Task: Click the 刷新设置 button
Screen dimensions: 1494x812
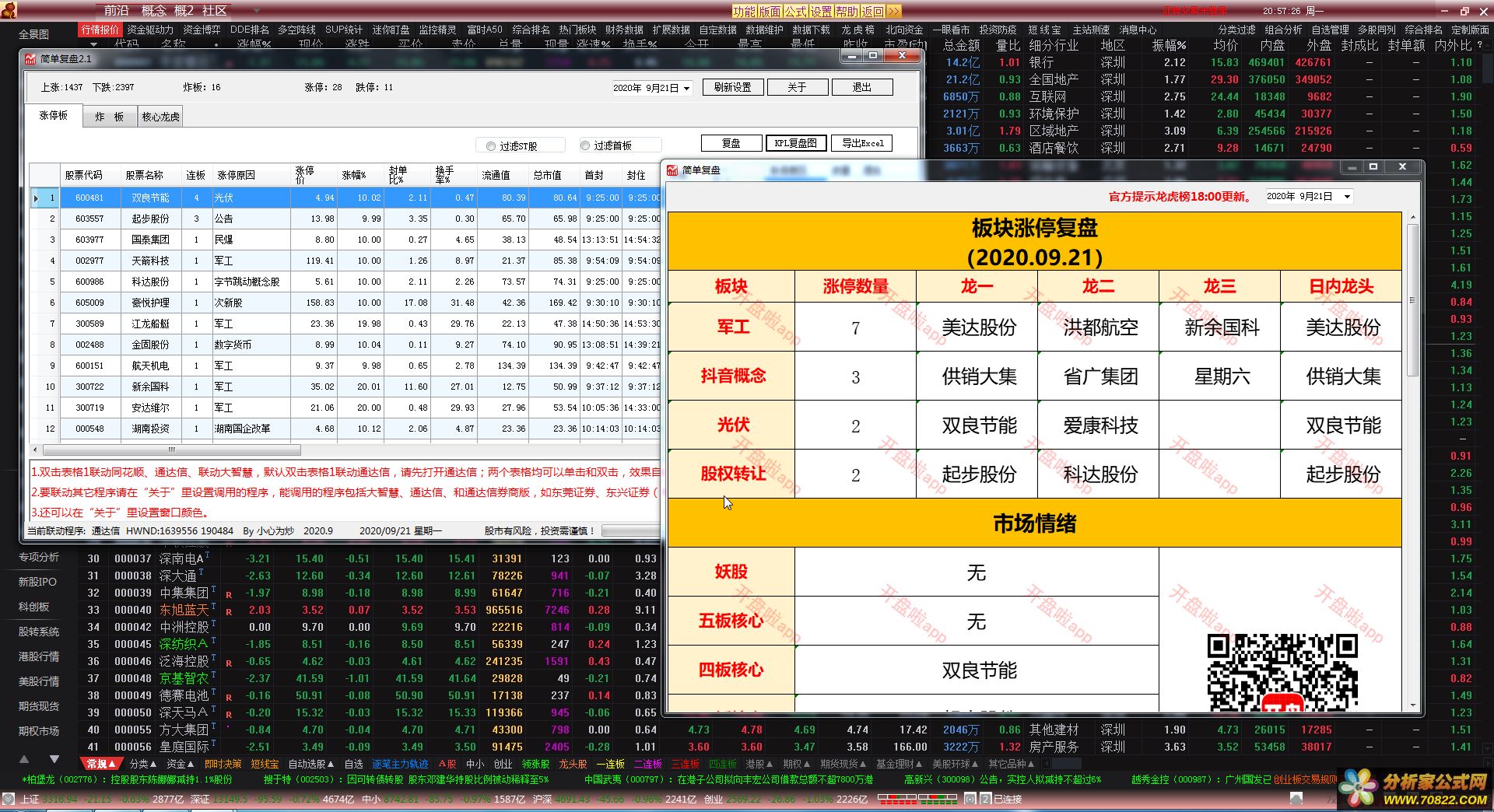Action: coord(732,87)
